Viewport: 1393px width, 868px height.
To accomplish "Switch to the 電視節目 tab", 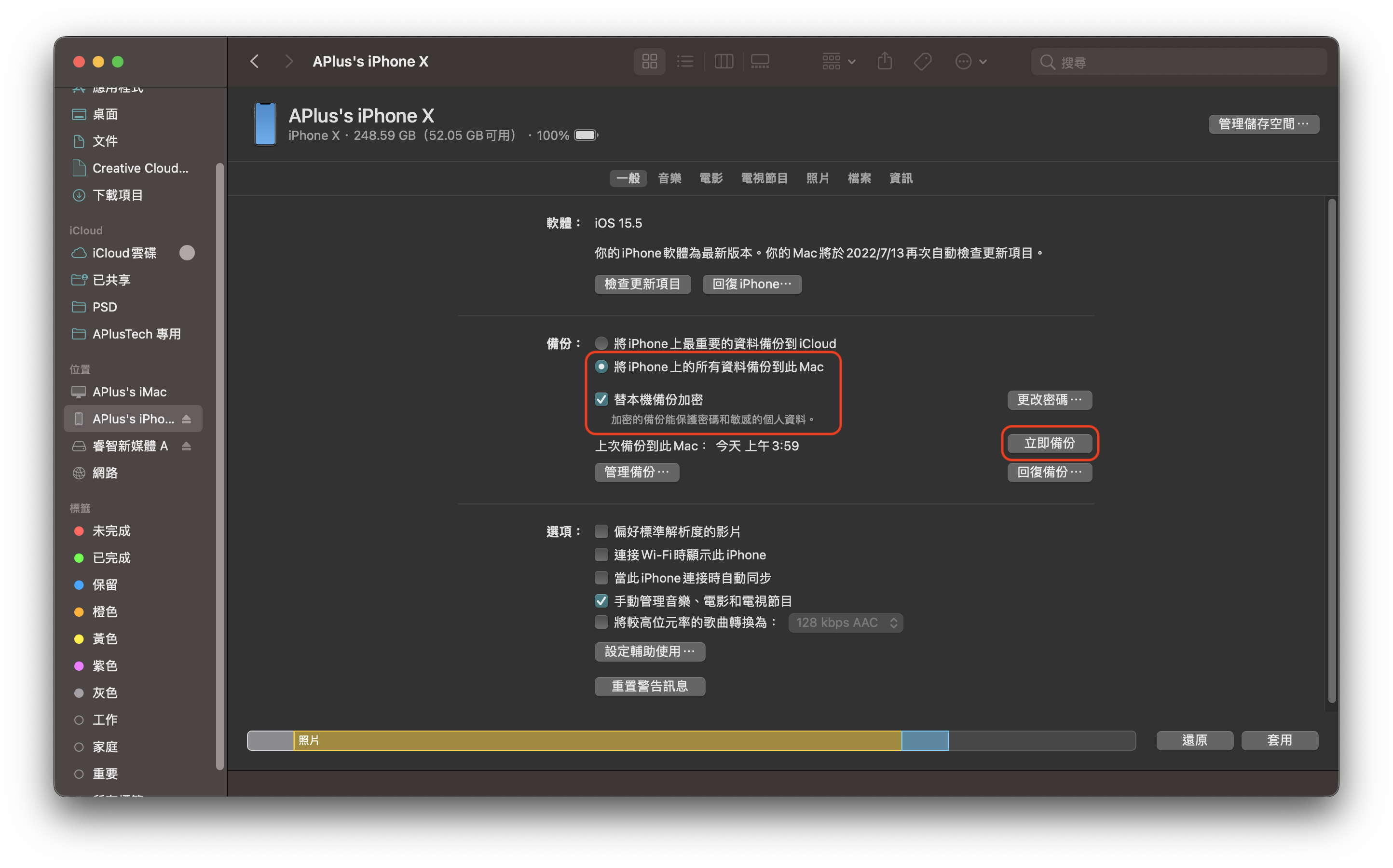I will coord(764,178).
